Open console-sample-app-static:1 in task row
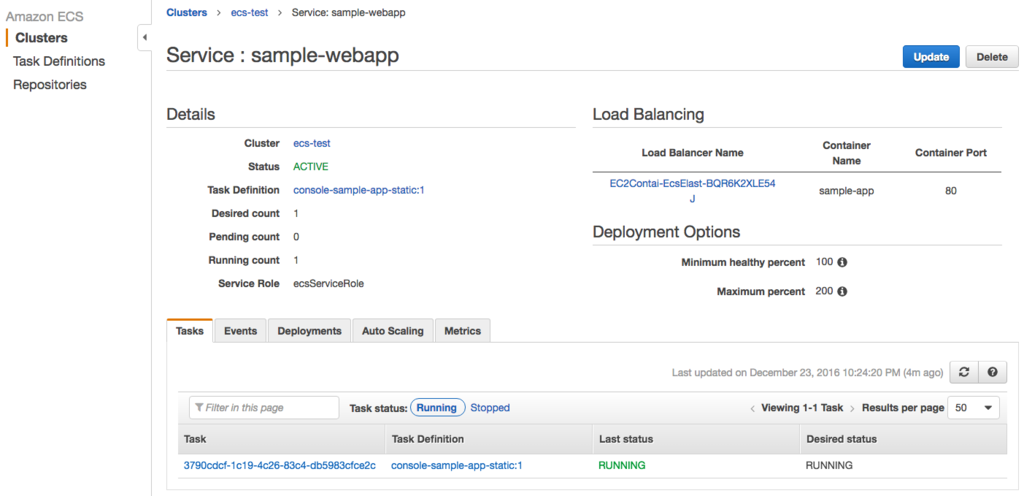This screenshot has width=1024, height=496. pyautogui.click(x=456, y=466)
